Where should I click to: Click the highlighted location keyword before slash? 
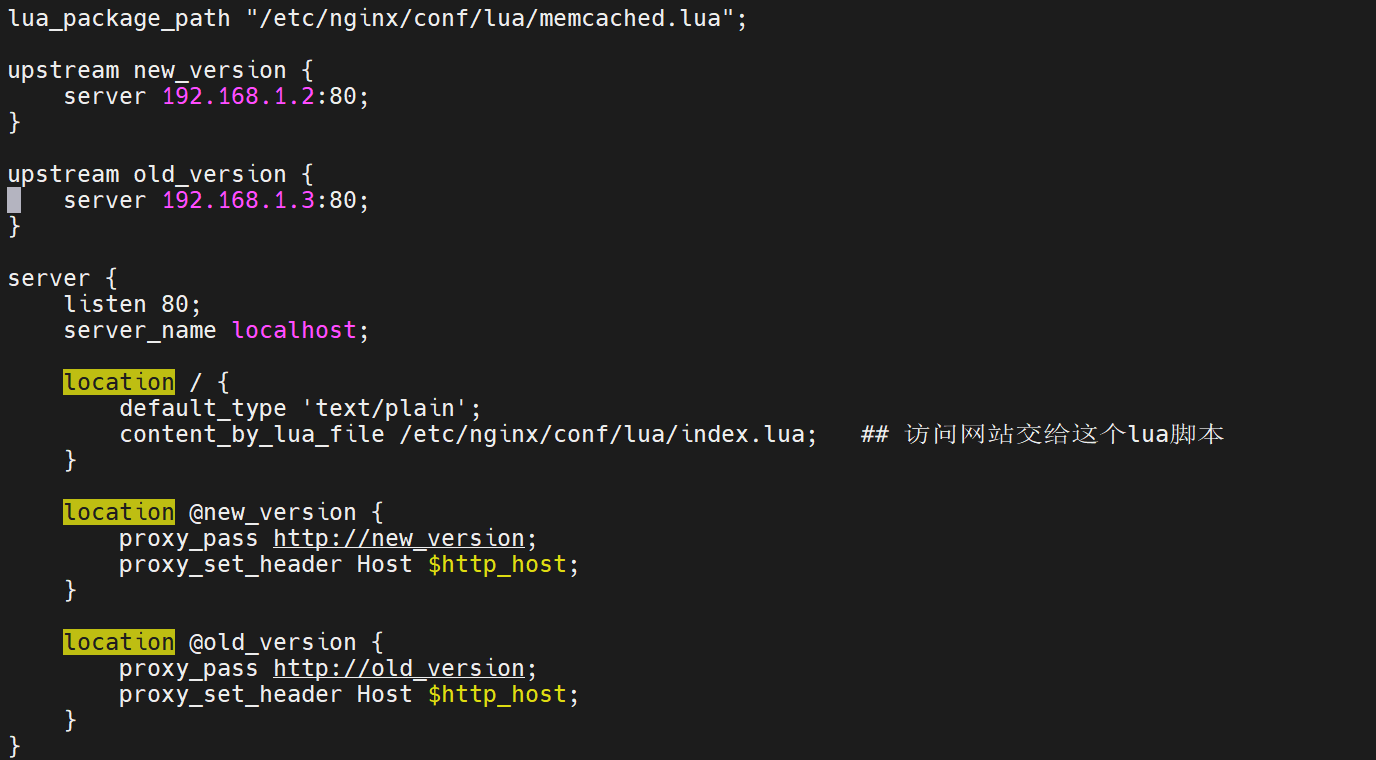(x=119, y=382)
